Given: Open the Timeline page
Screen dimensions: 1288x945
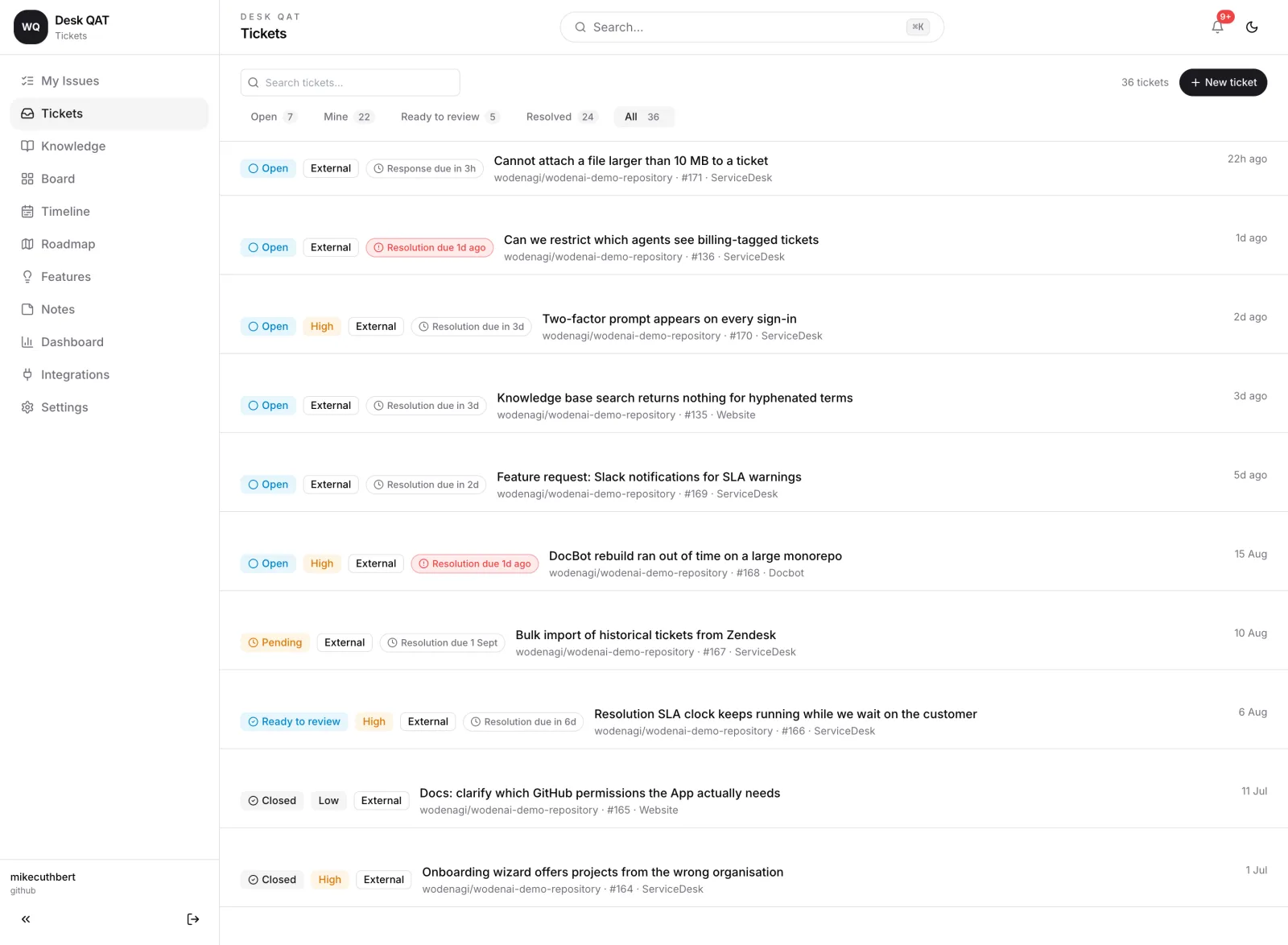Looking at the screenshot, I should pos(109,212).
